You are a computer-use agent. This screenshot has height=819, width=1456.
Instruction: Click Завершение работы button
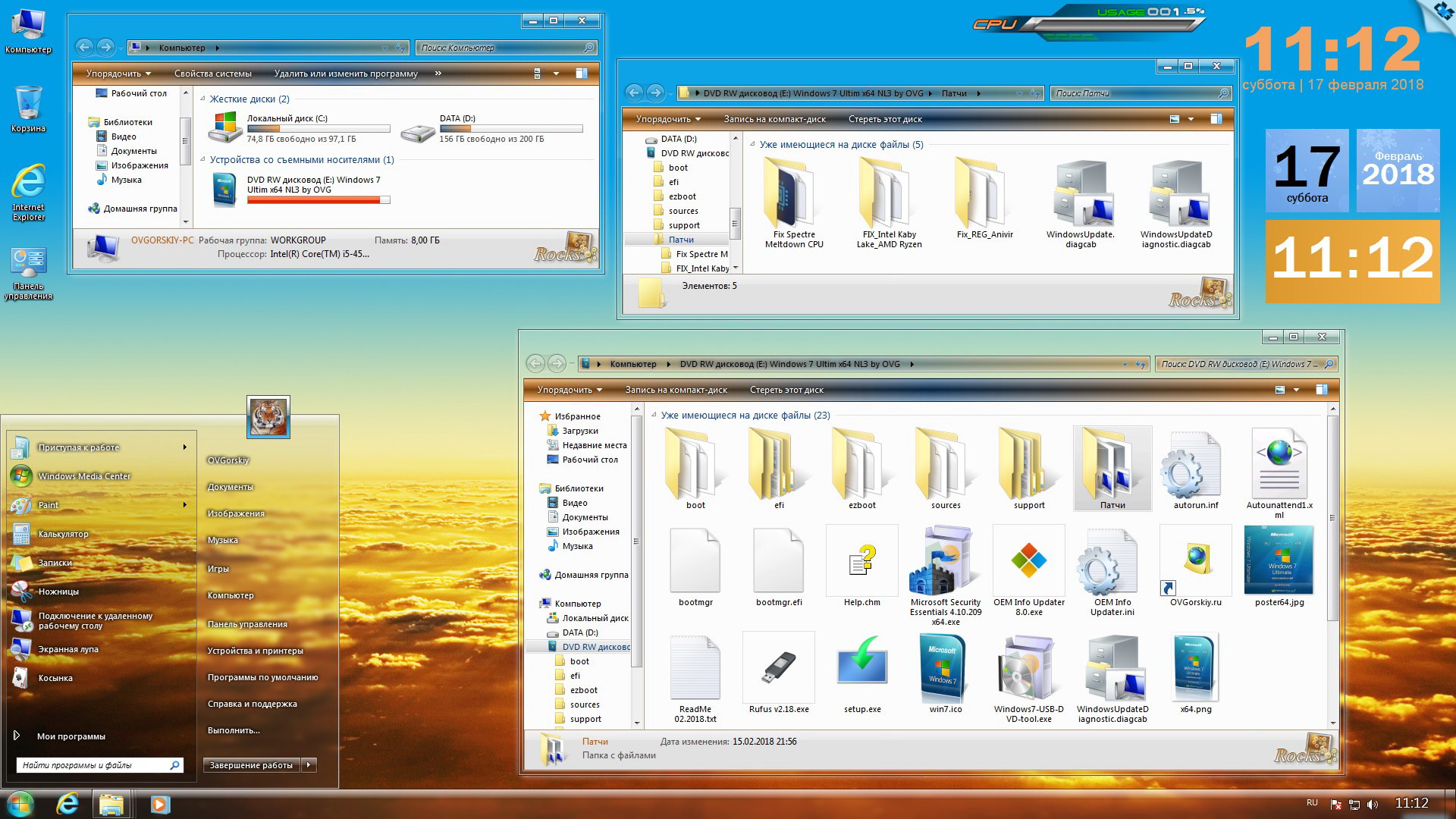click(x=251, y=765)
